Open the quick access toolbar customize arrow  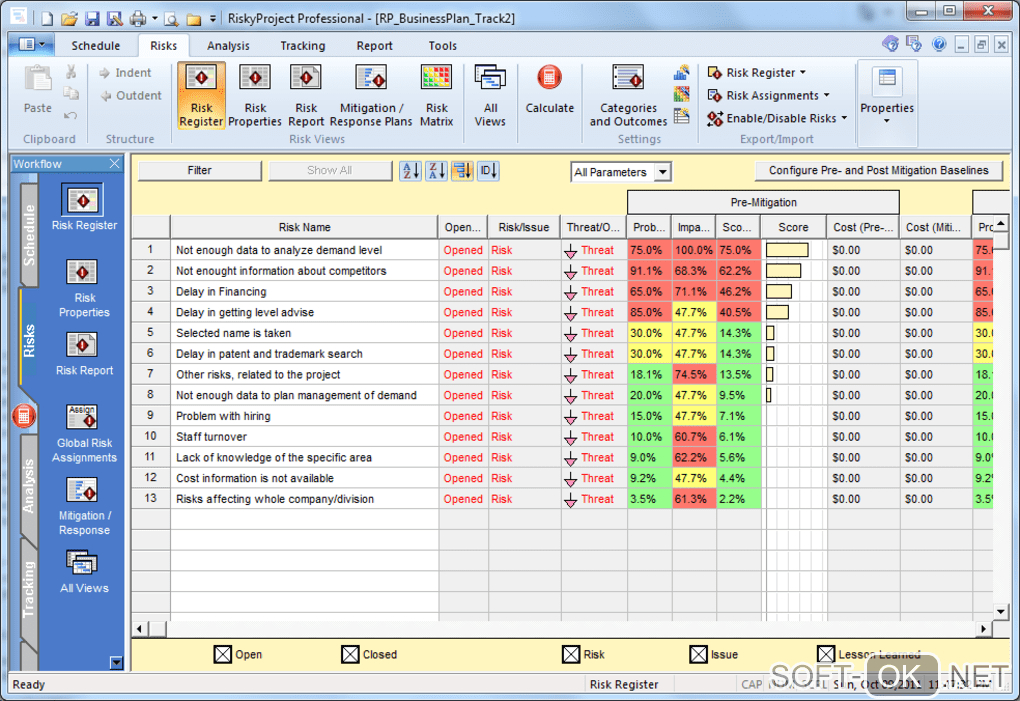coord(212,19)
